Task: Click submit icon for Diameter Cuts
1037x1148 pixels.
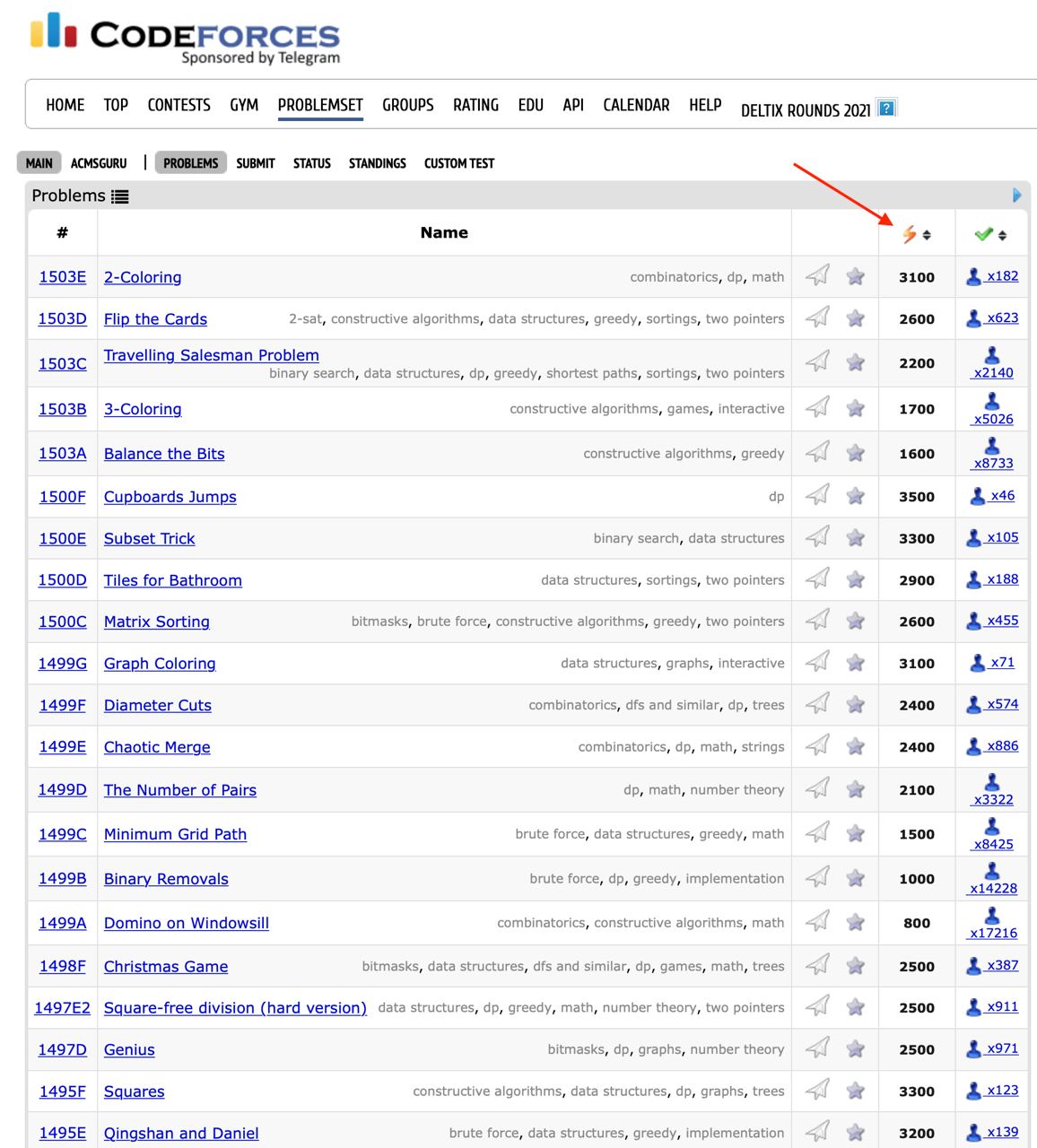Action: pyautogui.click(x=817, y=703)
